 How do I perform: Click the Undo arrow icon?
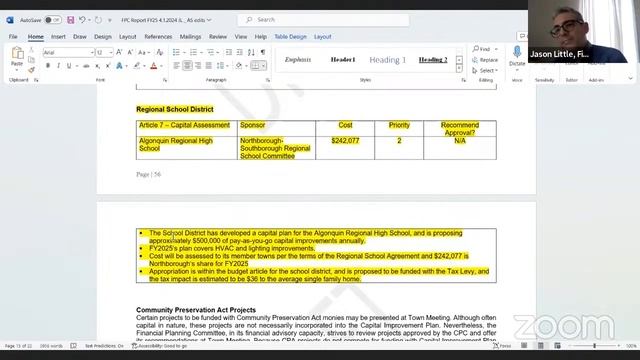[x=82, y=20]
